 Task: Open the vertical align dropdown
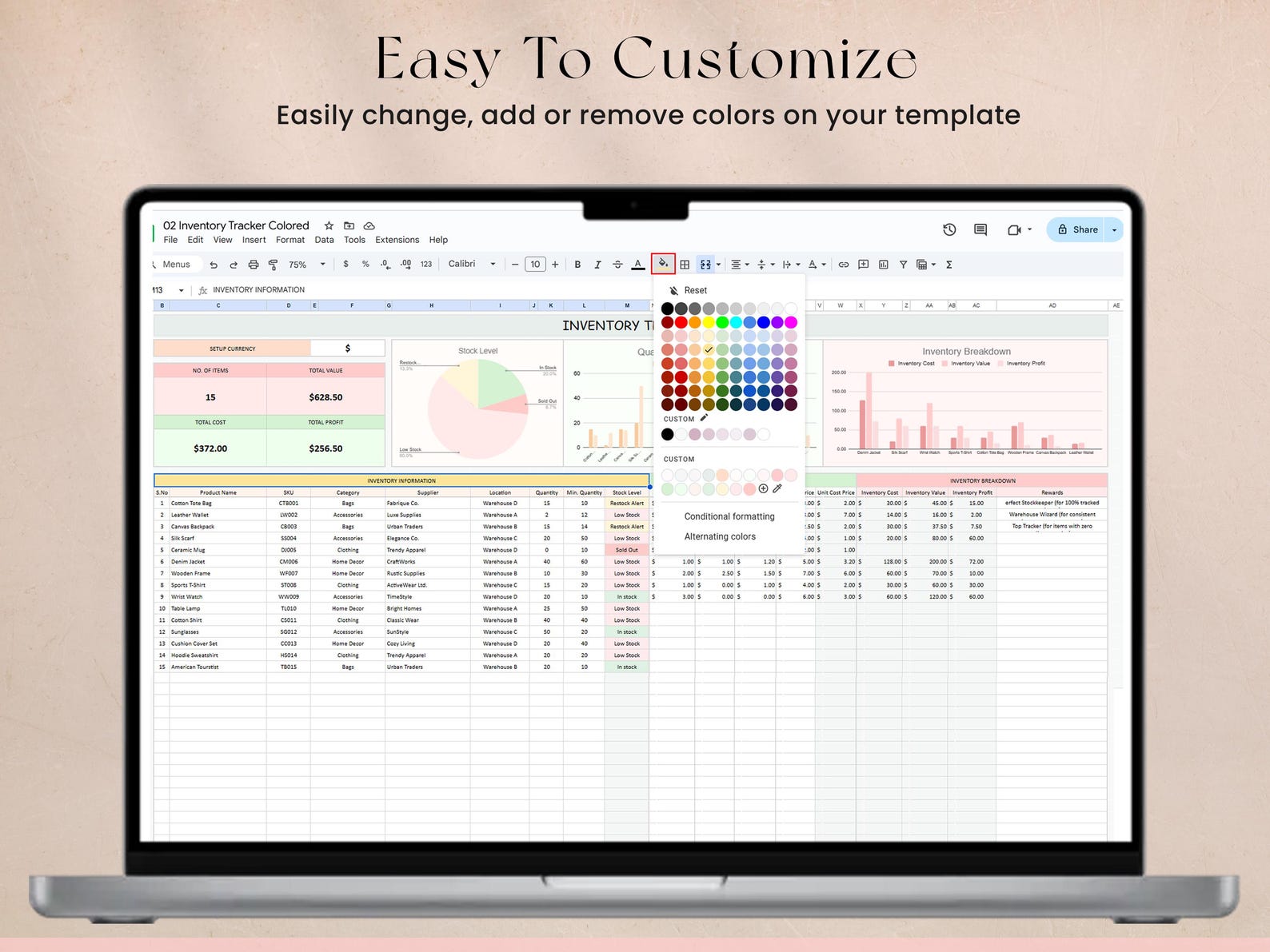(x=765, y=265)
